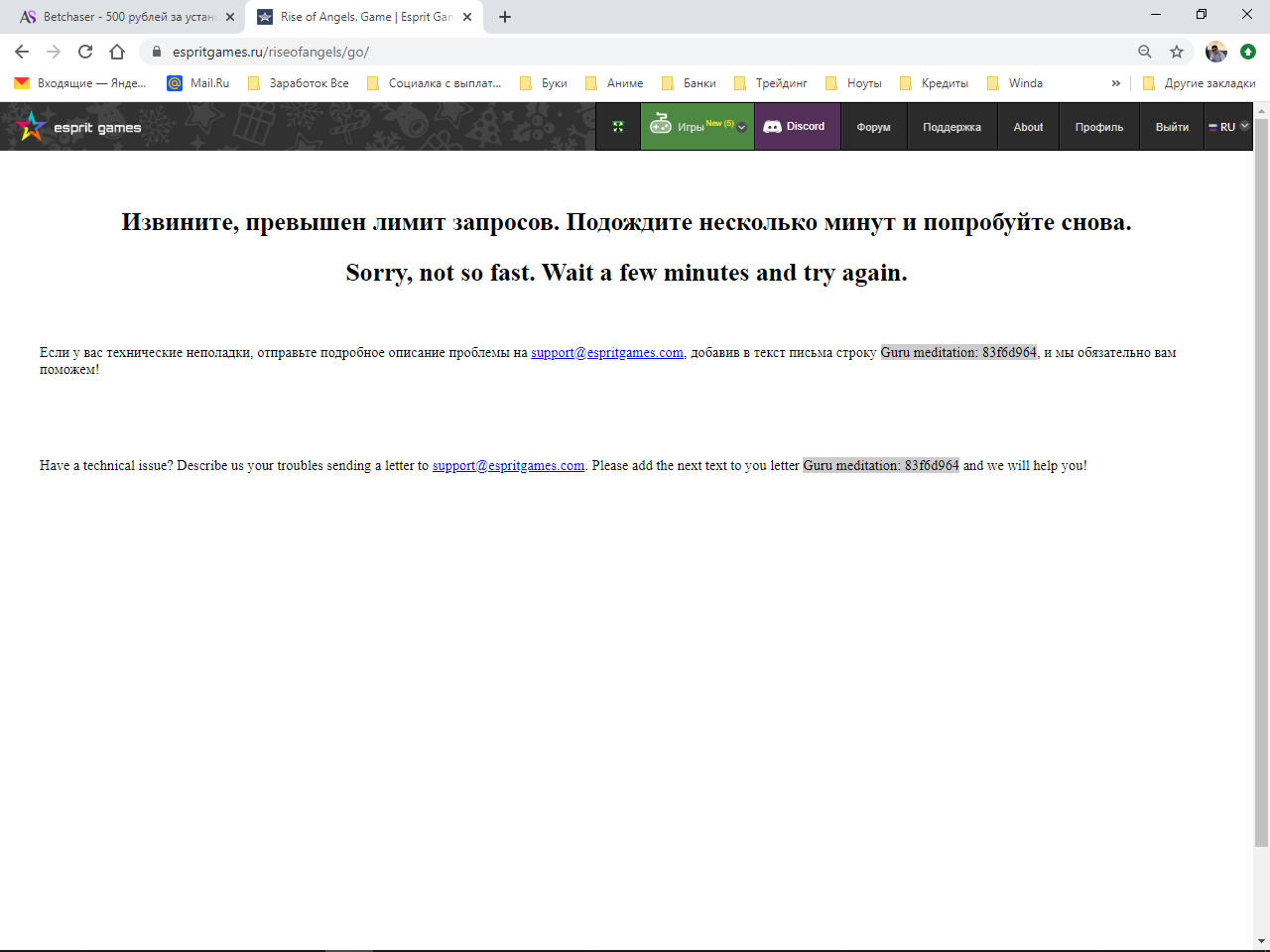
Task: Expand the RU language selector
Action: click(1228, 127)
